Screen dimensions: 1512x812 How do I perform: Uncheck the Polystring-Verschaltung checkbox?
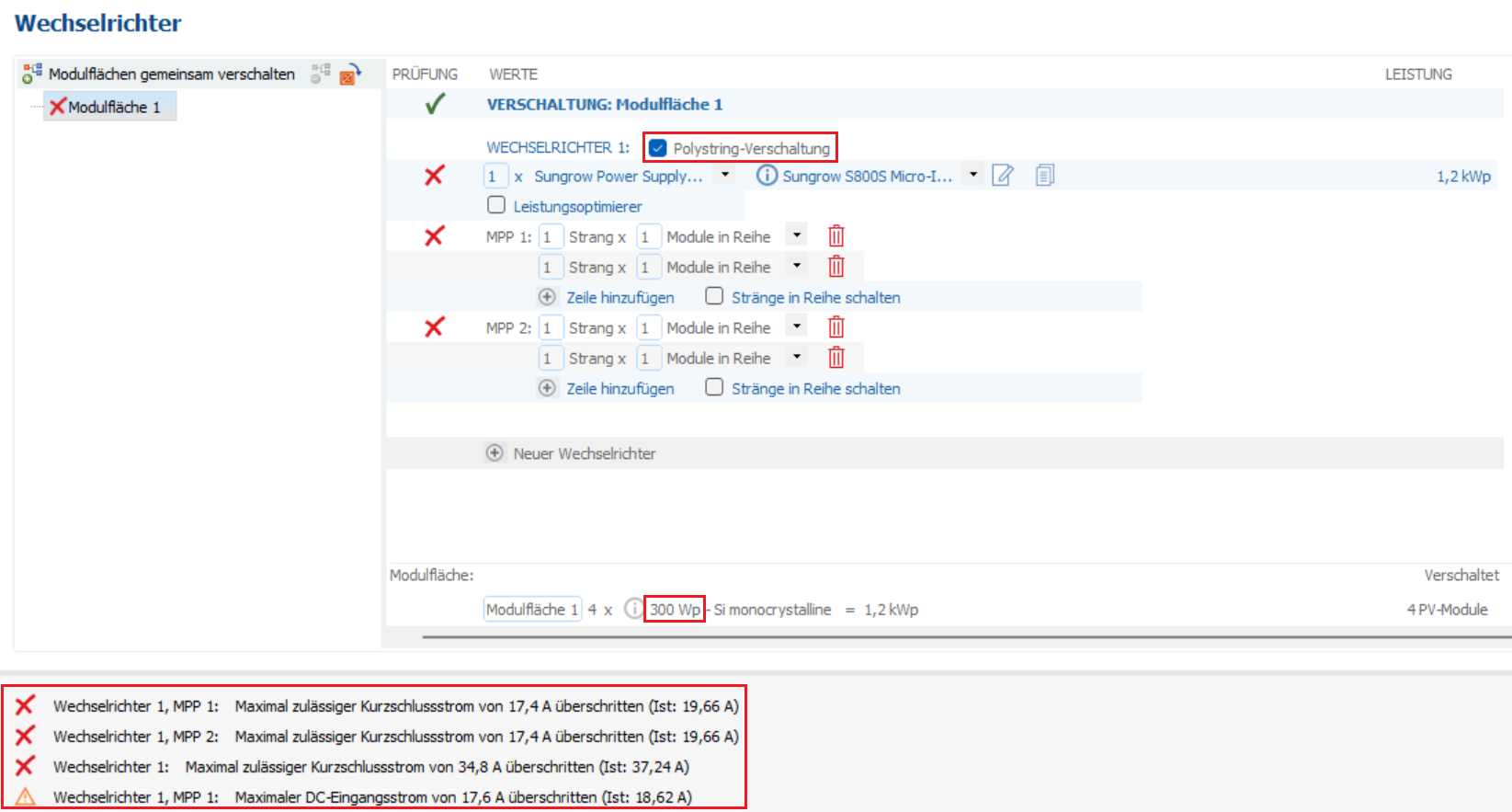click(658, 148)
